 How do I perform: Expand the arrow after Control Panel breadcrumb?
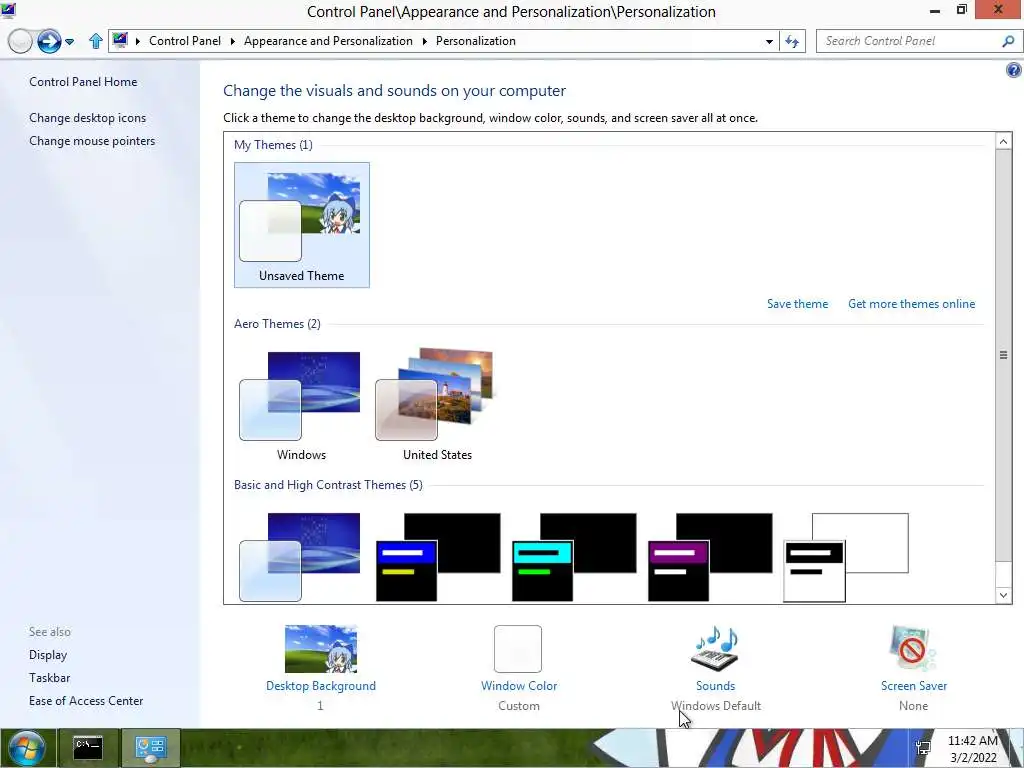pos(232,41)
